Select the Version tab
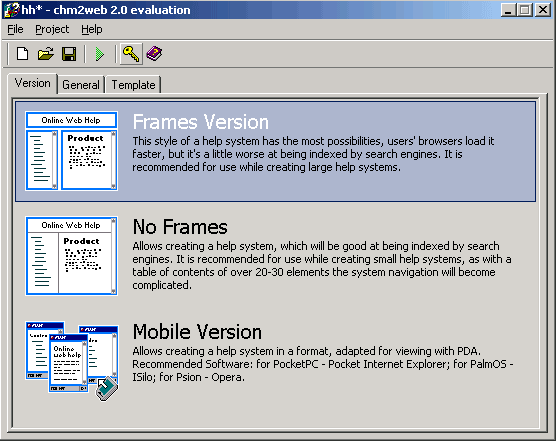 pos(32,83)
